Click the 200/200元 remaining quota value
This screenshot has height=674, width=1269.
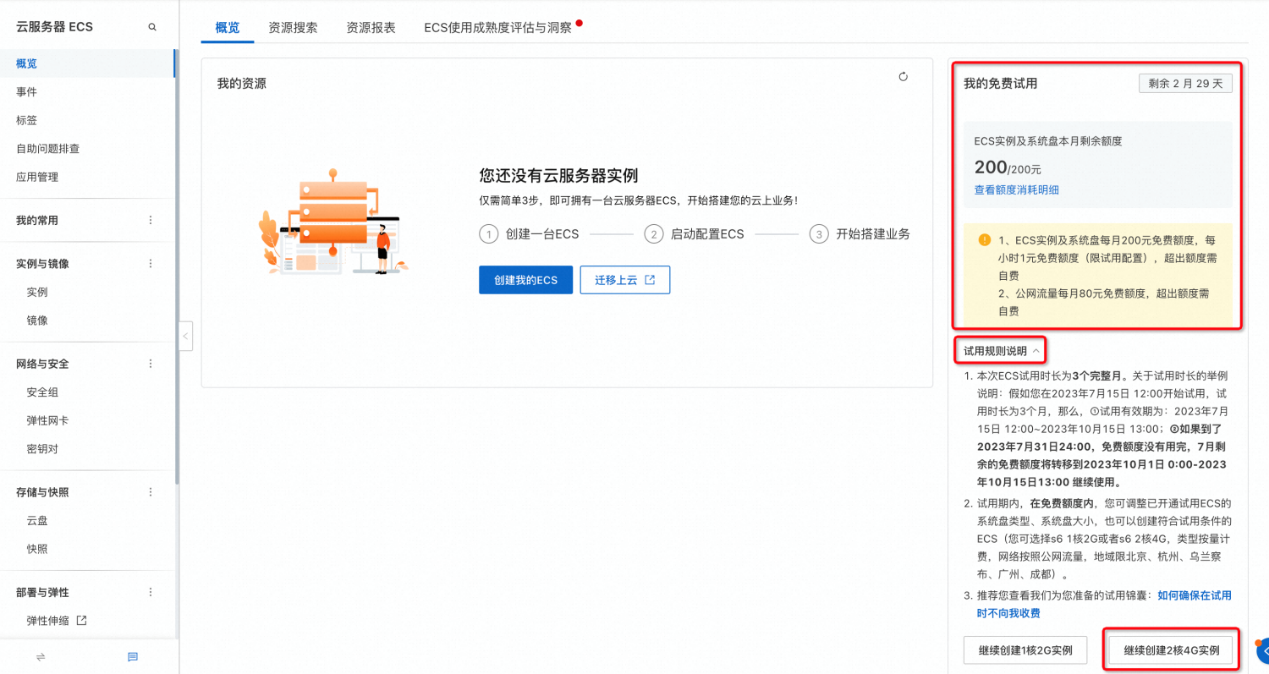click(1008, 168)
